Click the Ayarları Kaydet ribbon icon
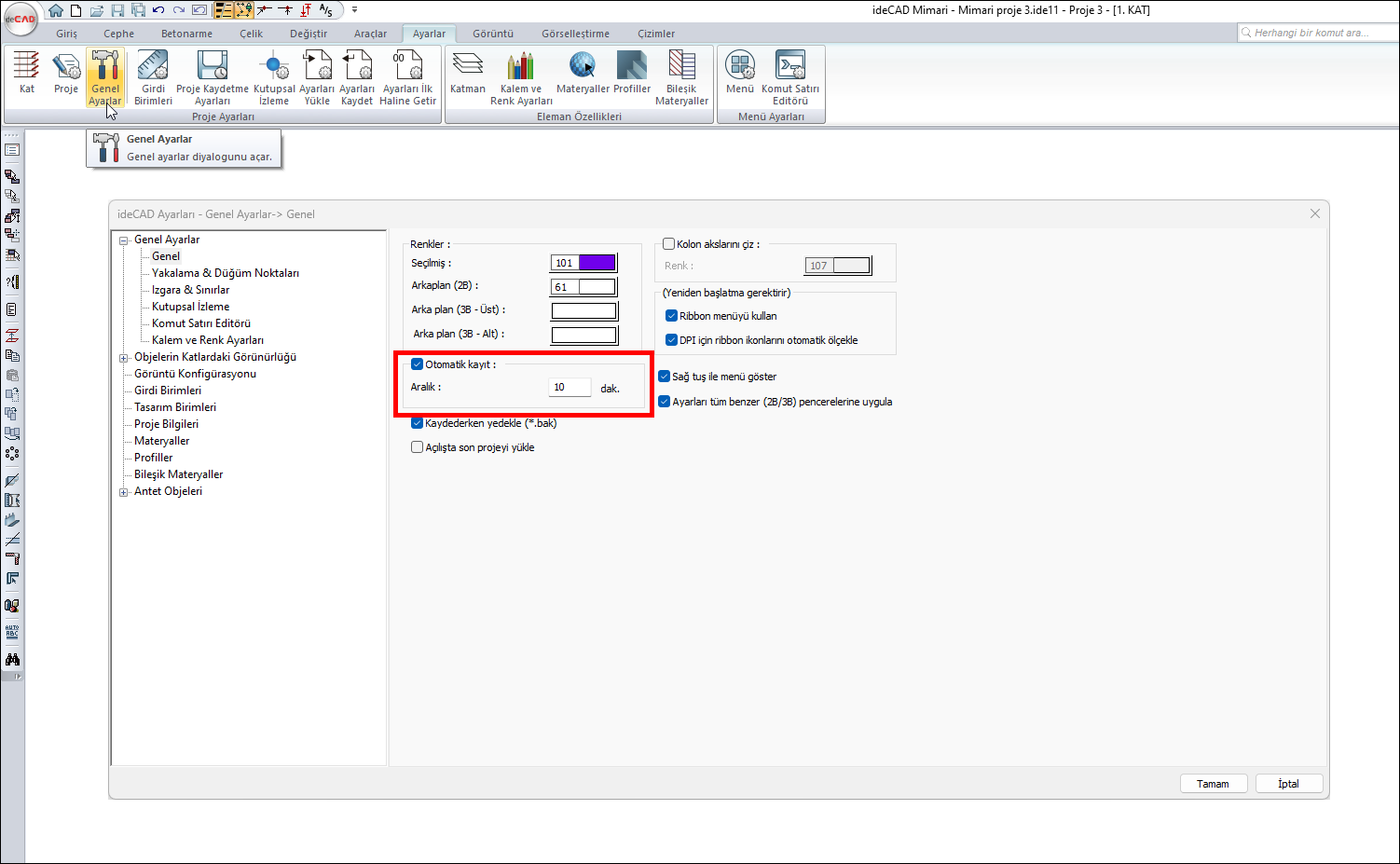 coord(357,77)
